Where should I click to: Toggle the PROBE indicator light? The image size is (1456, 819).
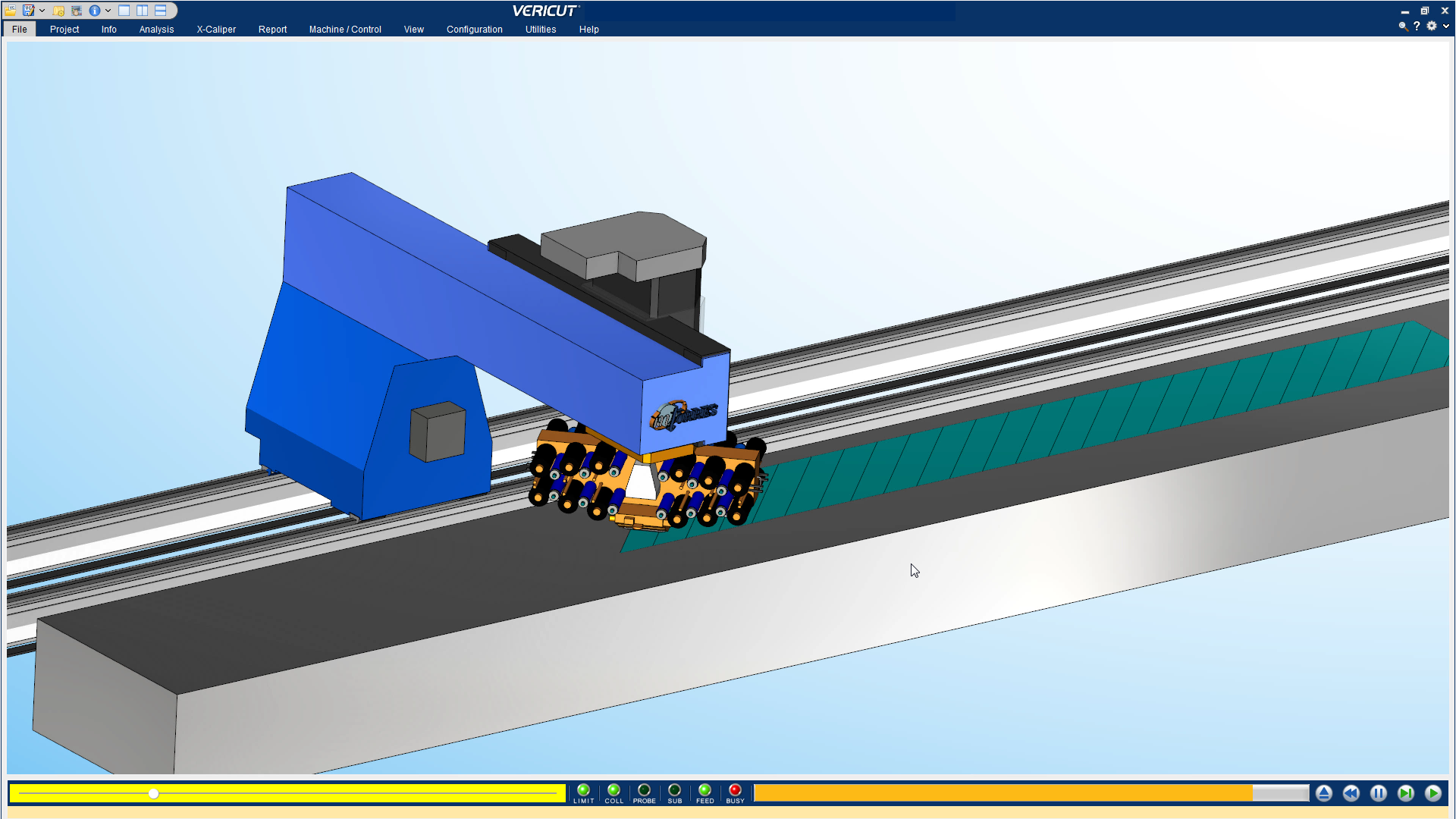point(644,790)
